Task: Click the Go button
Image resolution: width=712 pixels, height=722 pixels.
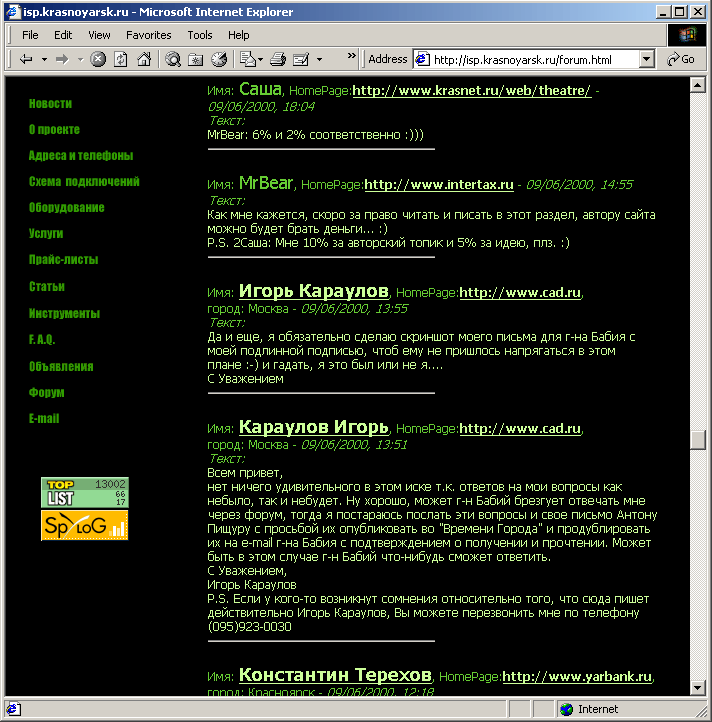Action: [681, 59]
